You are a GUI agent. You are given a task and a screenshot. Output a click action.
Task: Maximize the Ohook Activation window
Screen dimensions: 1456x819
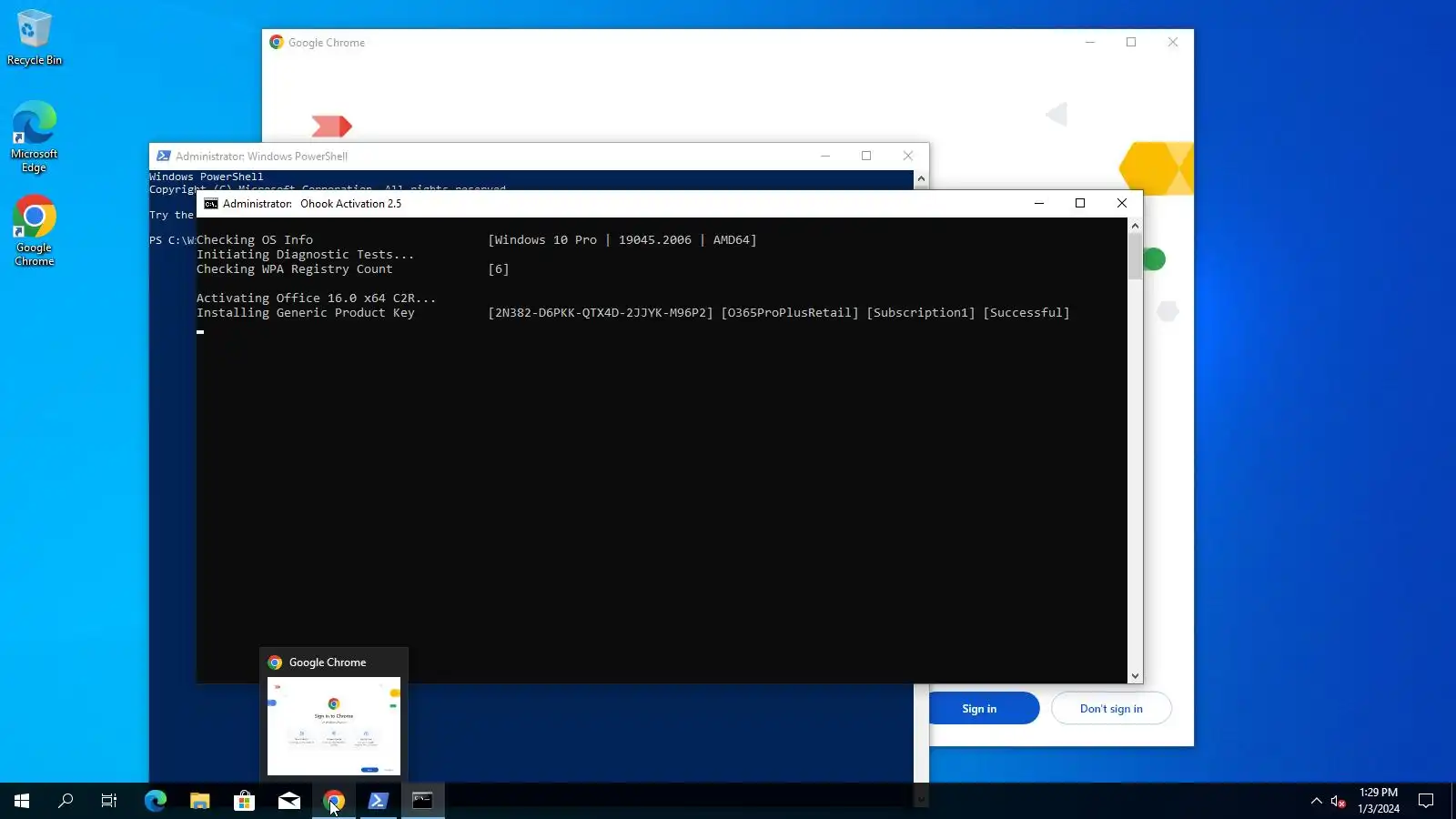pyautogui.click(x=1080, y=204)
